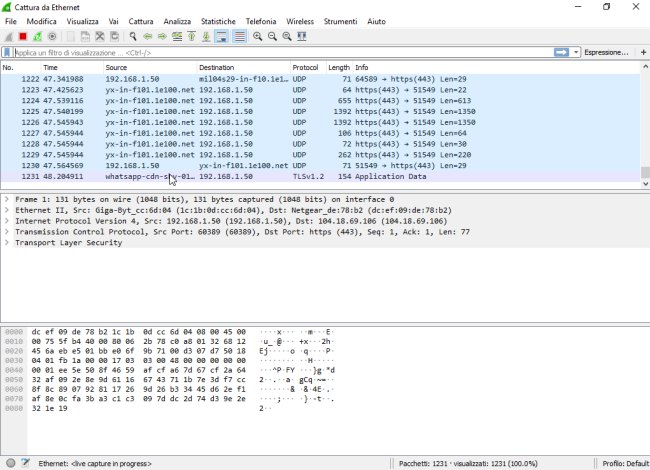The height and width of the screenshot is (470, 650).
Task: Start capture with the shark fin icon
Action: (x=9, y=36)
